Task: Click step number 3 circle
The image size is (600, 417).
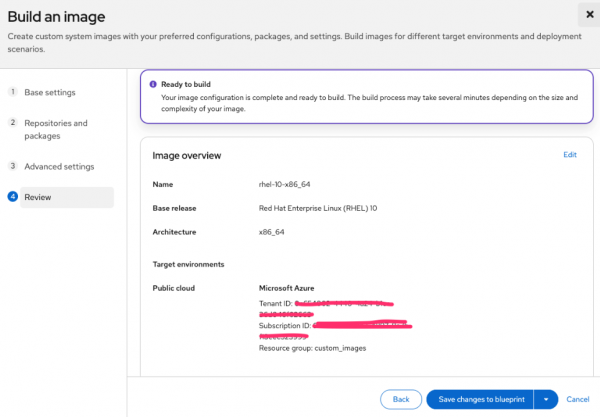Action: [x=13, y=166]
